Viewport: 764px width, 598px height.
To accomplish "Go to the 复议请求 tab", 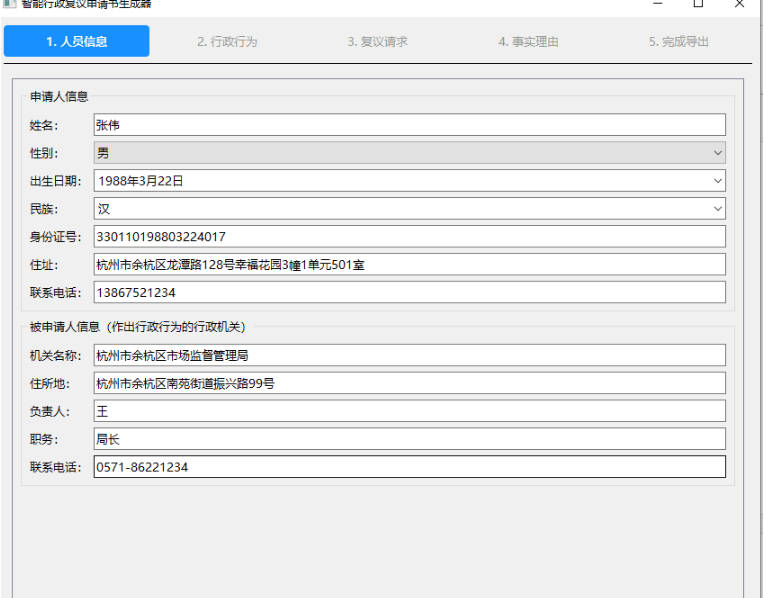I will pyautogui.click(x=377, y=42).
